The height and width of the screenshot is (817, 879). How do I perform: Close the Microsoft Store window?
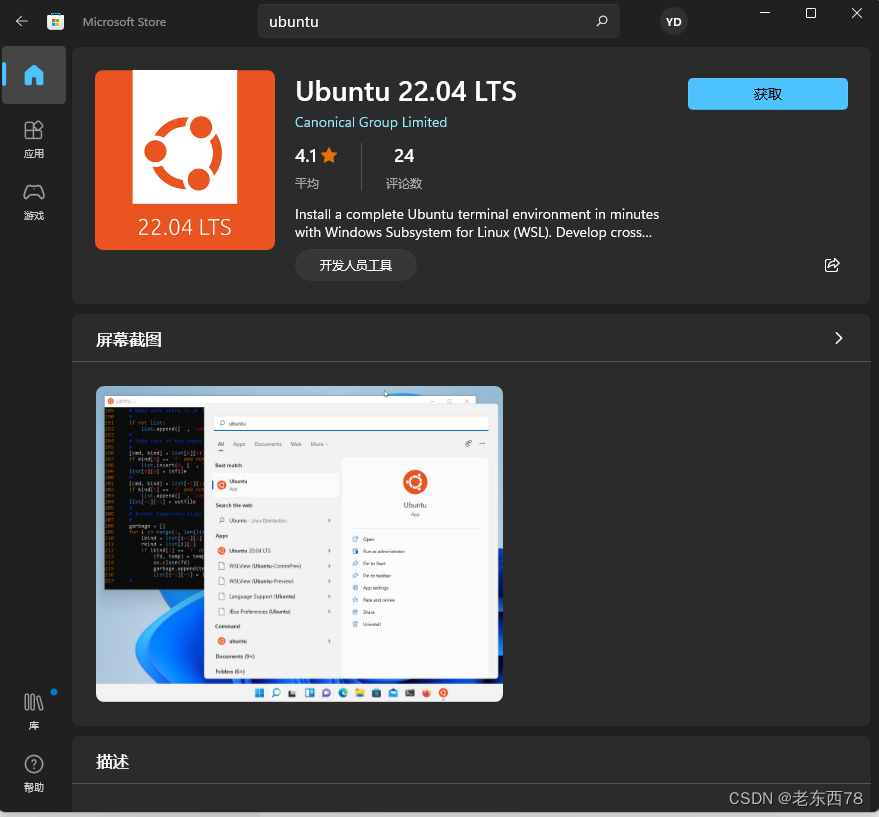[857, 13]
